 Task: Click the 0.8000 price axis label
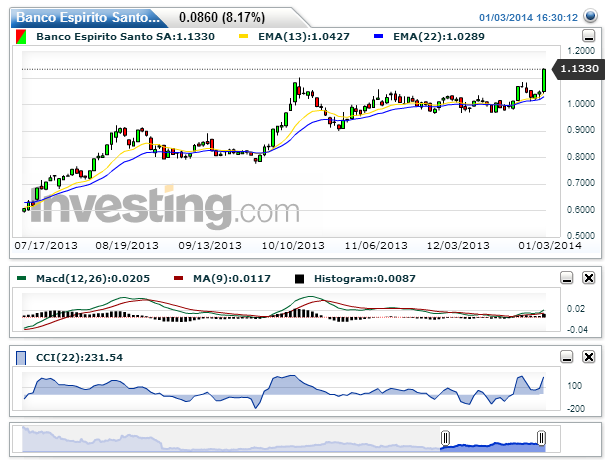coord(581,157)
